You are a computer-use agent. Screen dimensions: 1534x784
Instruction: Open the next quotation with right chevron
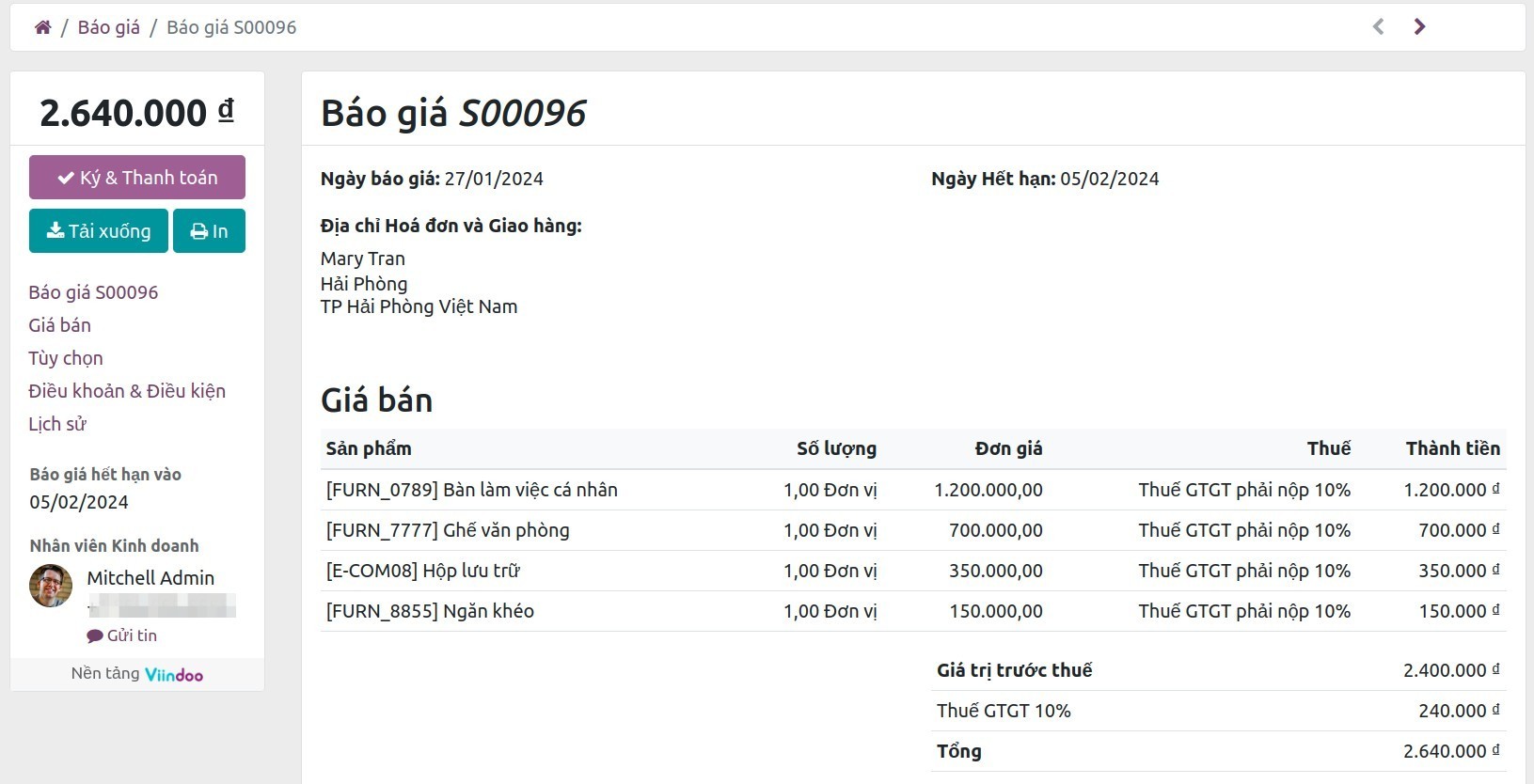tap(1419, 27)
